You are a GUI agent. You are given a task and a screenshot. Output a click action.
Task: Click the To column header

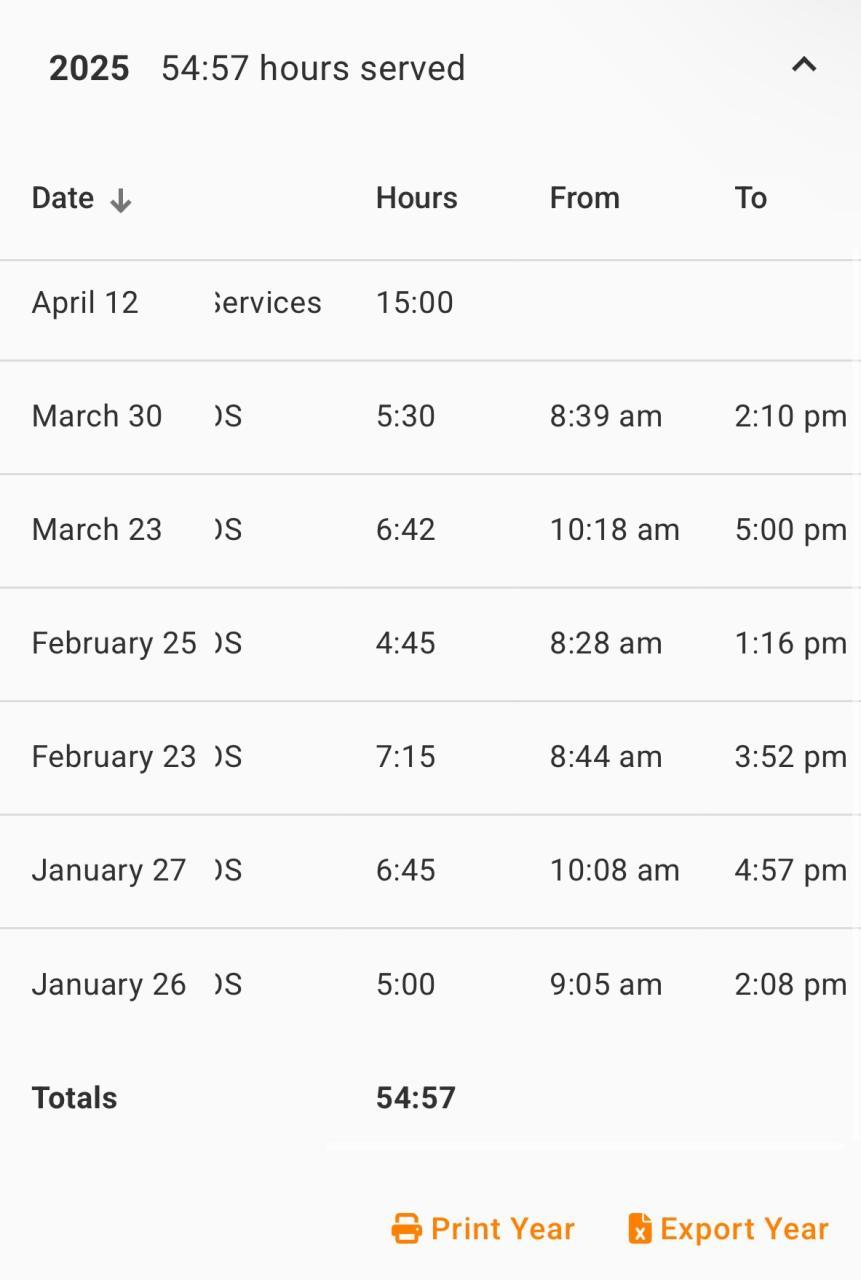[750, 198]
